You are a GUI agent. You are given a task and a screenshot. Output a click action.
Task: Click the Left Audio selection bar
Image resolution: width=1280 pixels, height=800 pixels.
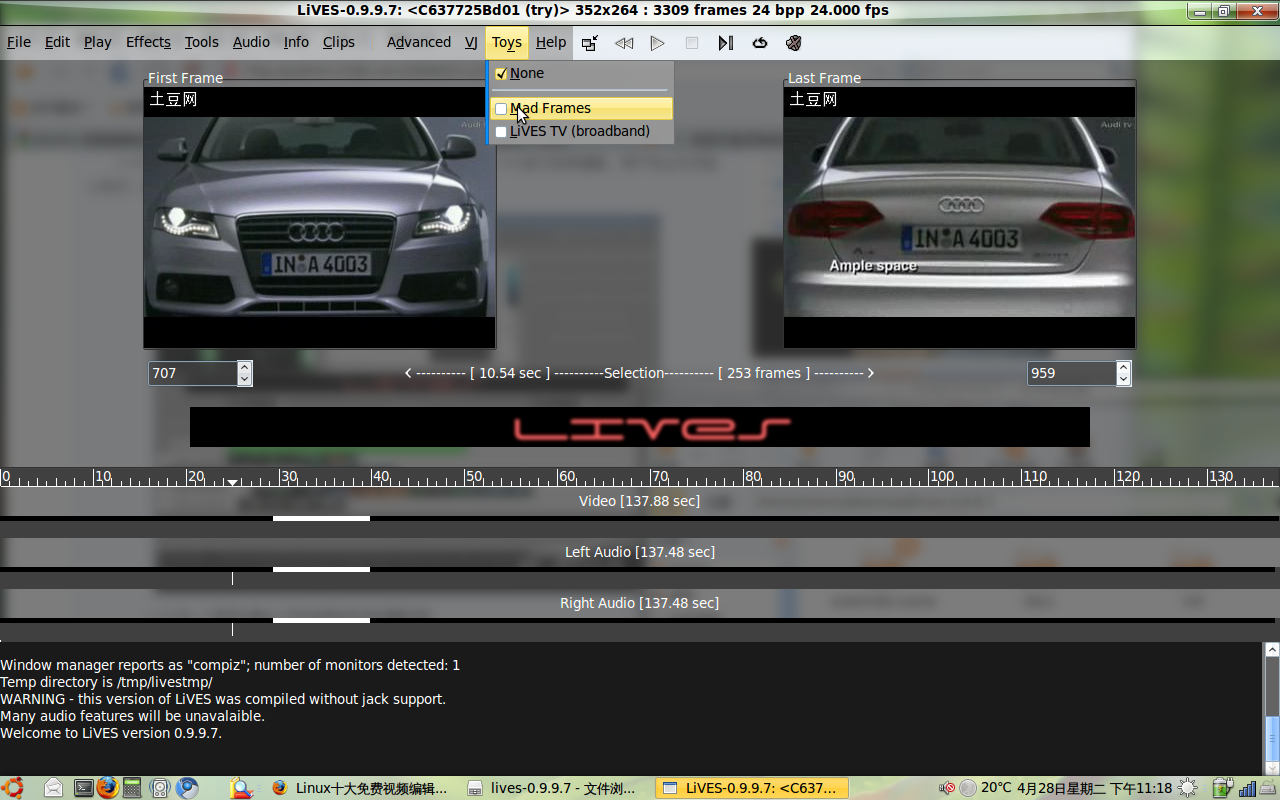coord(321,569)
